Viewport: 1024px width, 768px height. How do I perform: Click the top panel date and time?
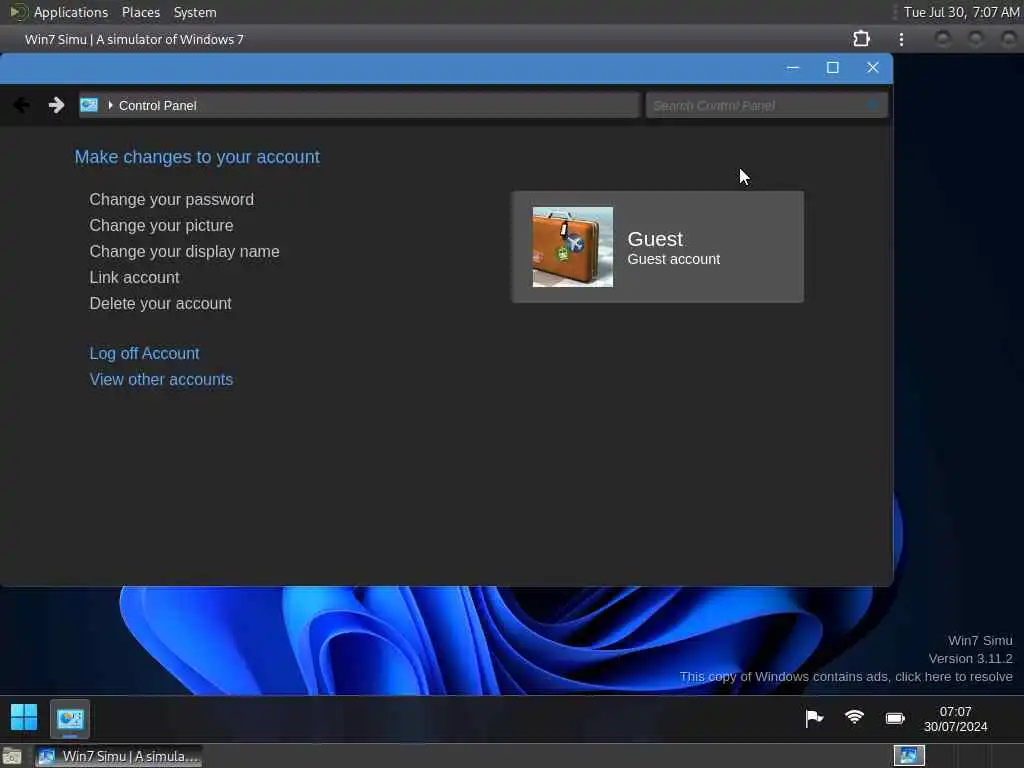tap(961, 12)
